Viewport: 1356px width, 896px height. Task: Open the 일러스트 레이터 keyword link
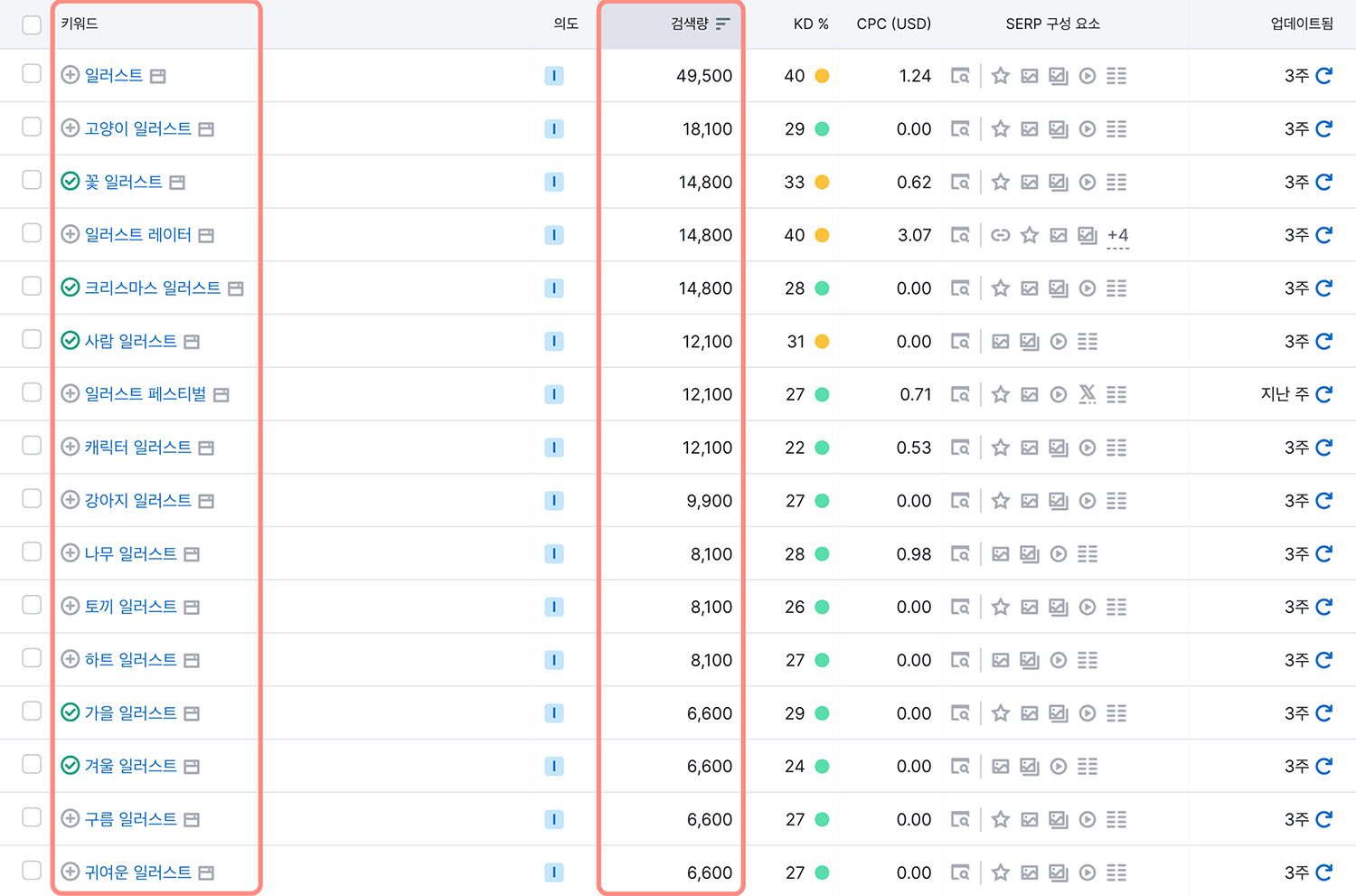138,234
